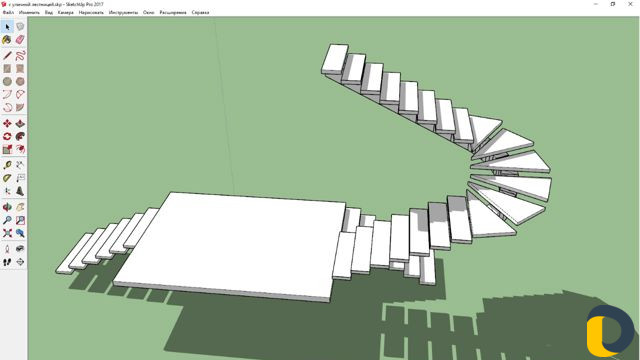Screen dimensions: 640x360
Task: Activate the Move tool
Action: click(x=7, y=123)
